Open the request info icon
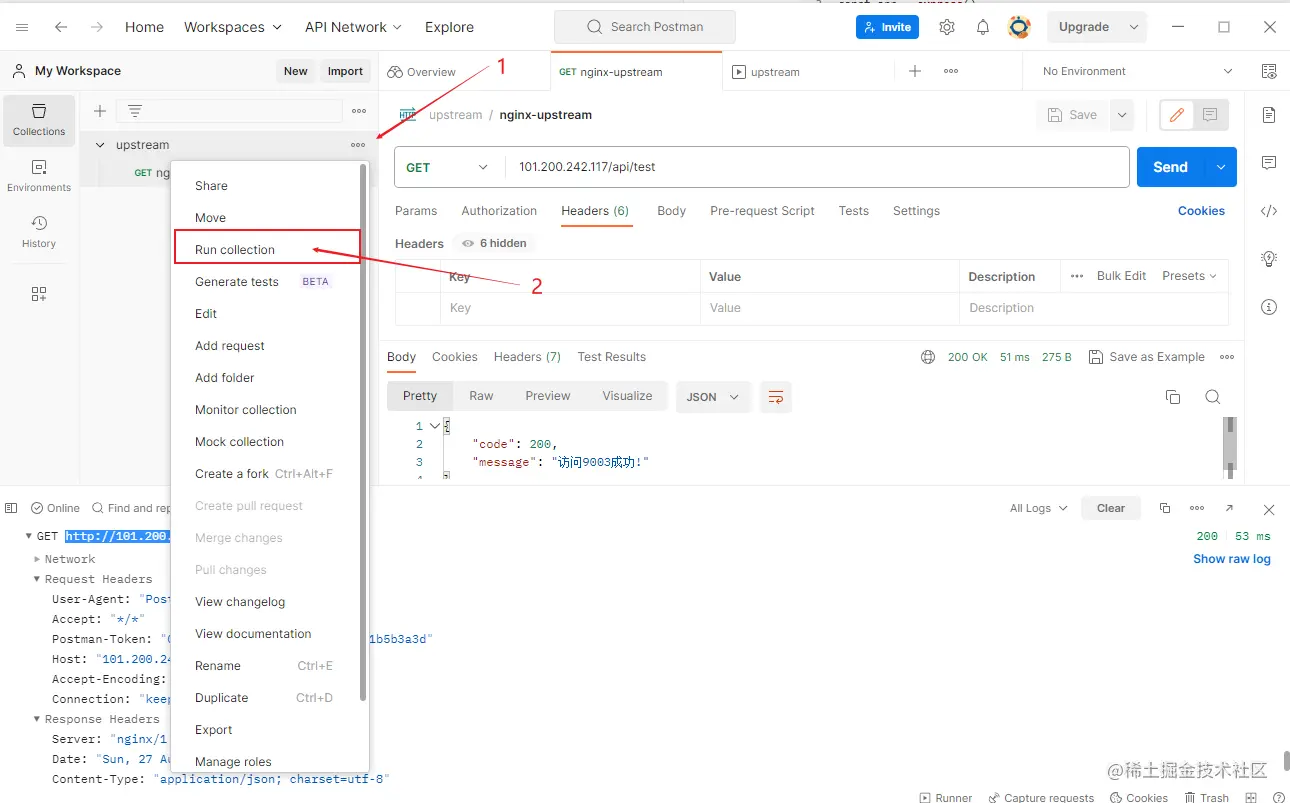 [1269, 307]
